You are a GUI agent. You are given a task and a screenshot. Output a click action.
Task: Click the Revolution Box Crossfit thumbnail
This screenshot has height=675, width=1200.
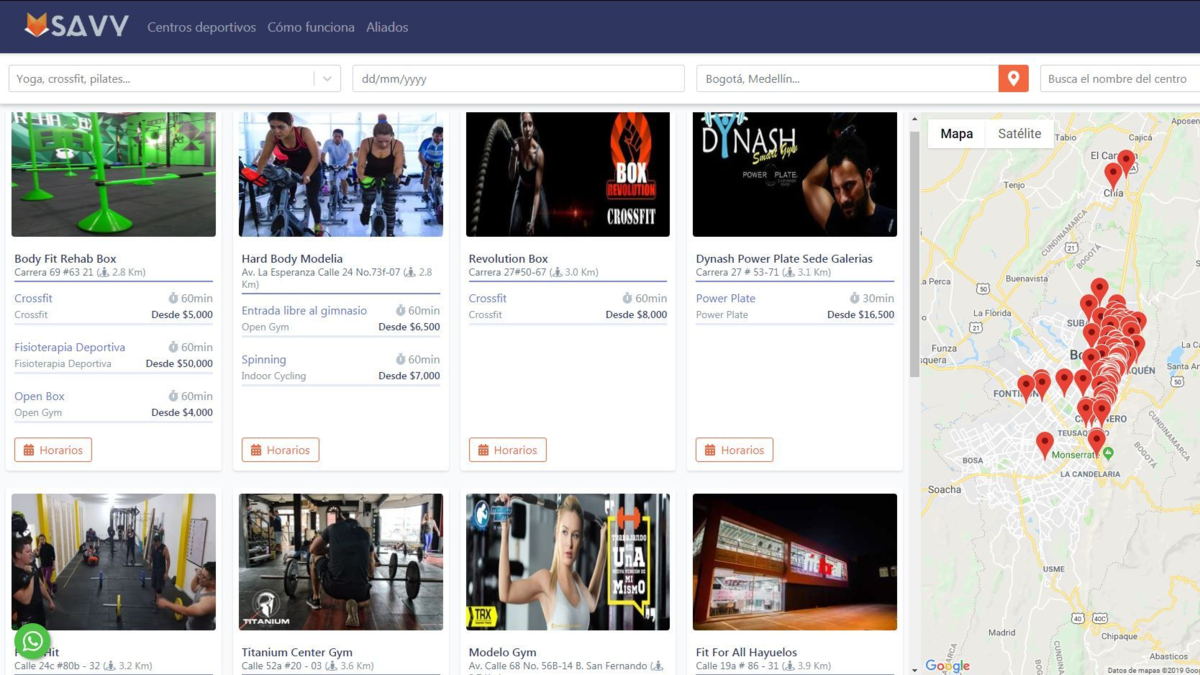(568, 174)
